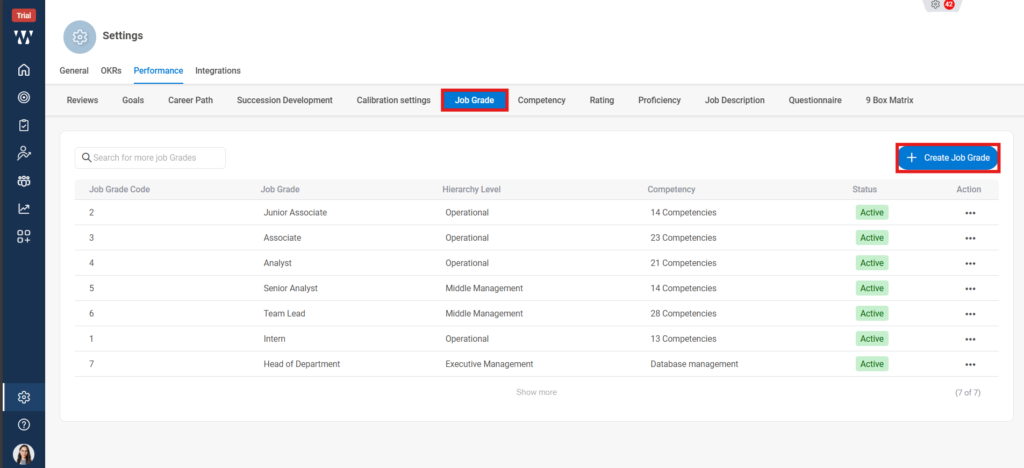Open the Competency sub-tab
Image resolution: width=1024 pixels, height=468 pixels.
541,101
